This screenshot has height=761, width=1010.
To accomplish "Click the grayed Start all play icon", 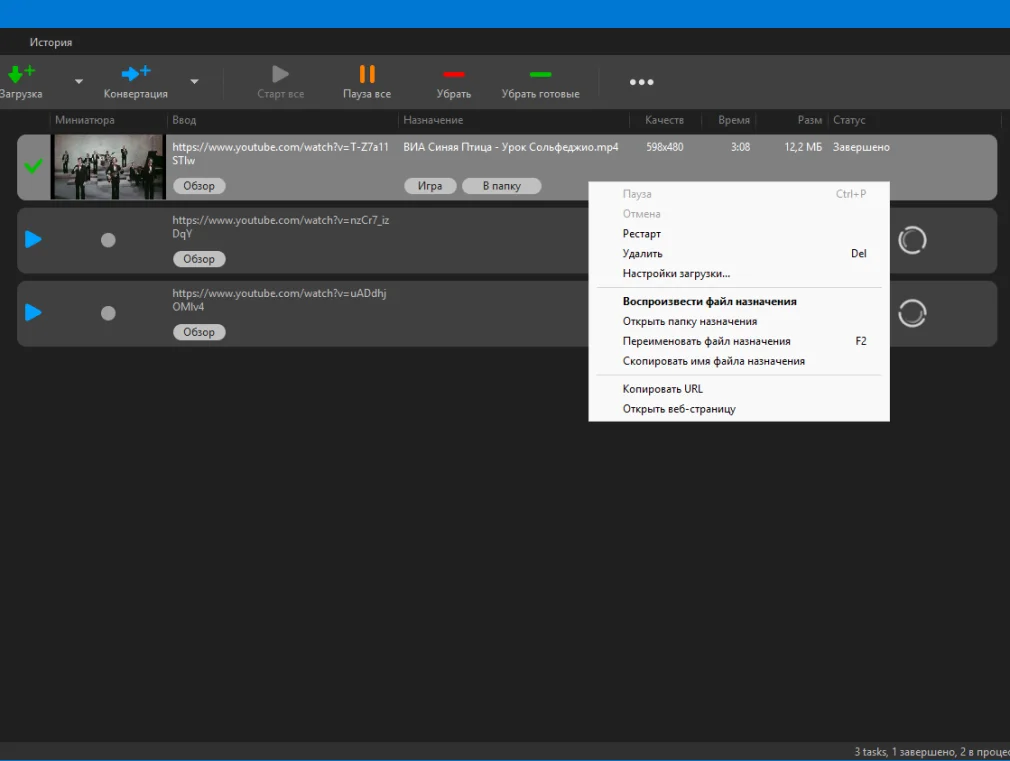I will (x=280, y=74).
